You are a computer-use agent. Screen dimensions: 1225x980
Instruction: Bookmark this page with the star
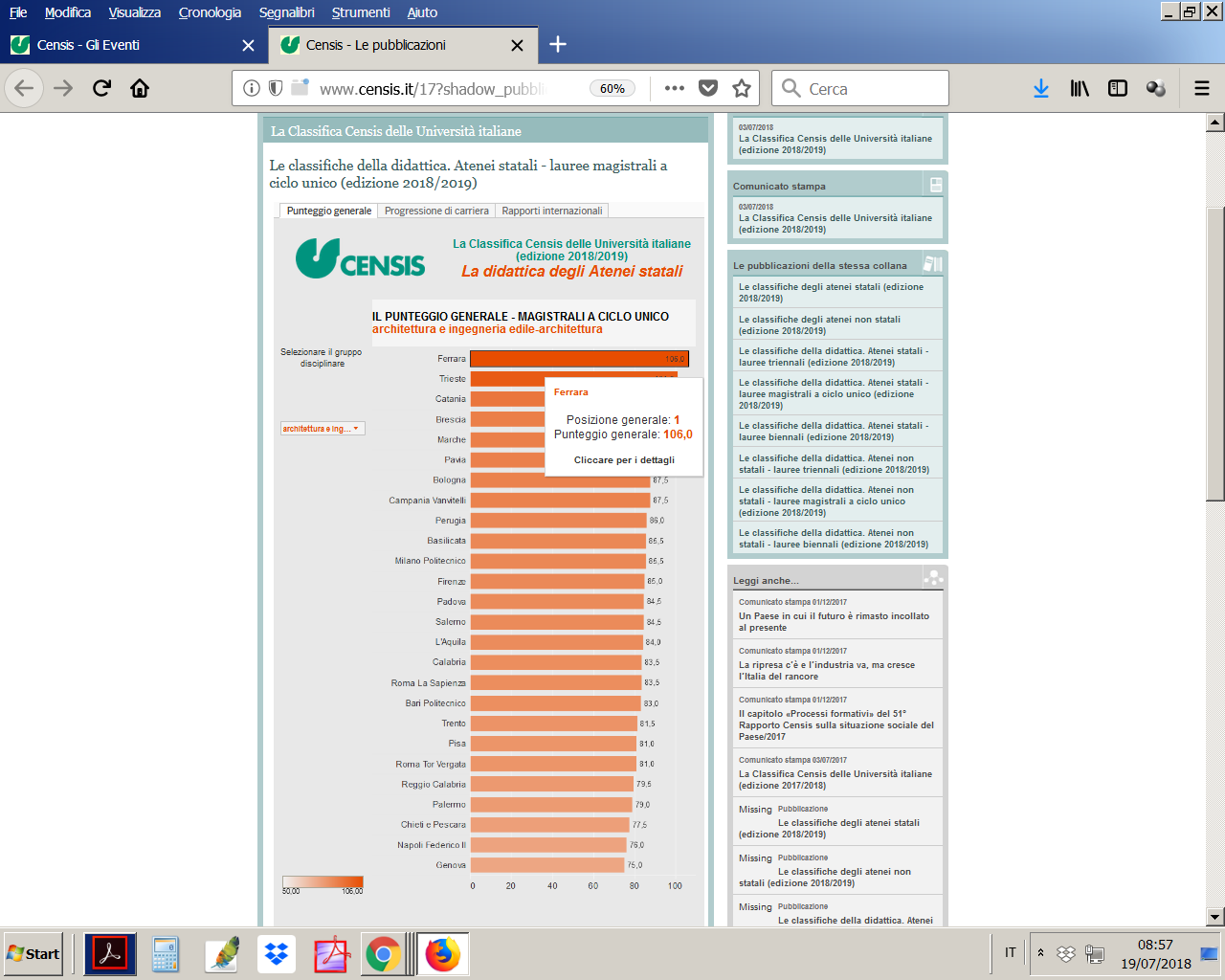[742, 88]
